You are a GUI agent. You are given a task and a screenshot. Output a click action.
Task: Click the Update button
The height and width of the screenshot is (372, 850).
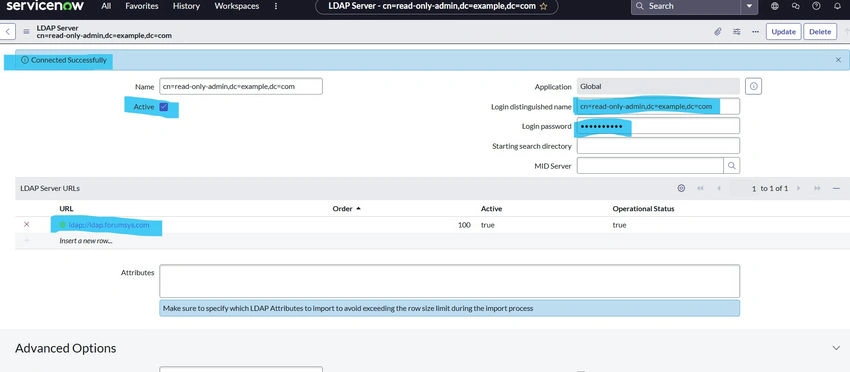pyautogui.click(x=783, y=31)
